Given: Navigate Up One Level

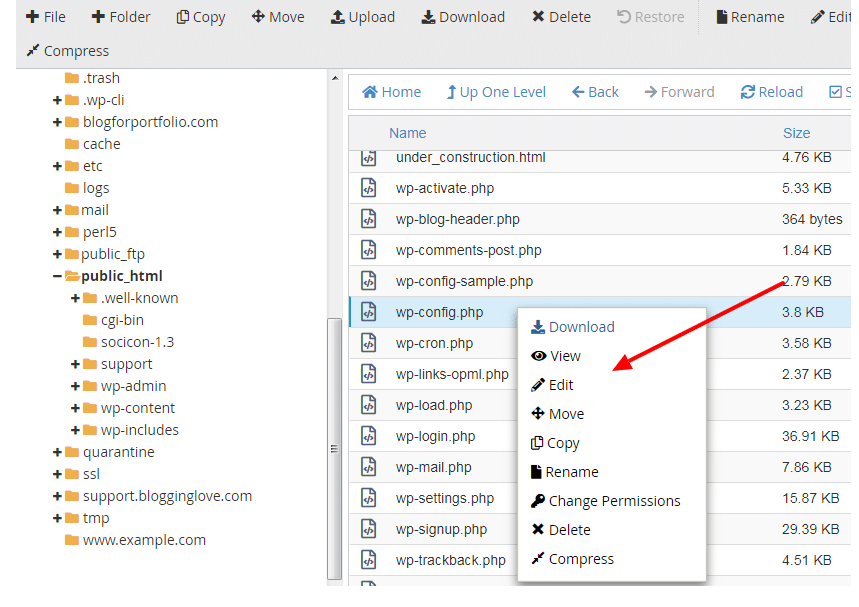Looking at the screenshot, I should click(496, 92).
